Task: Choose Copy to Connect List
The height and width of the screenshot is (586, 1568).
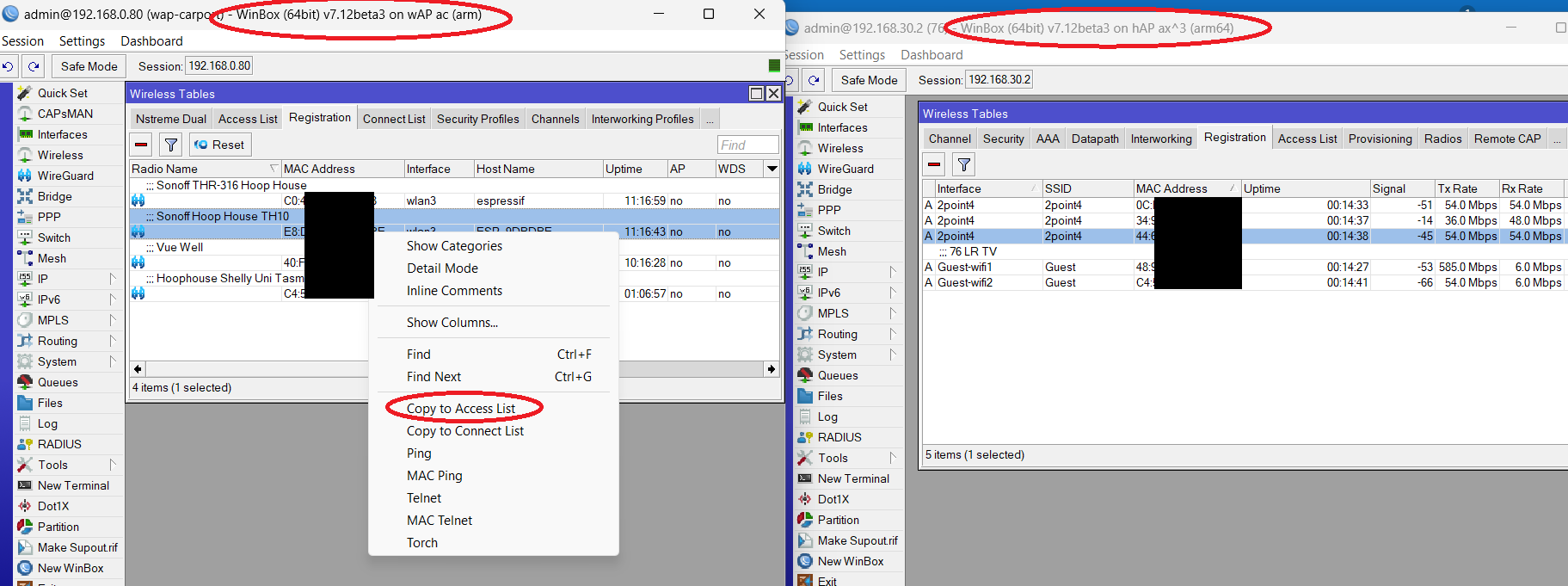Action: click(465, 431)
